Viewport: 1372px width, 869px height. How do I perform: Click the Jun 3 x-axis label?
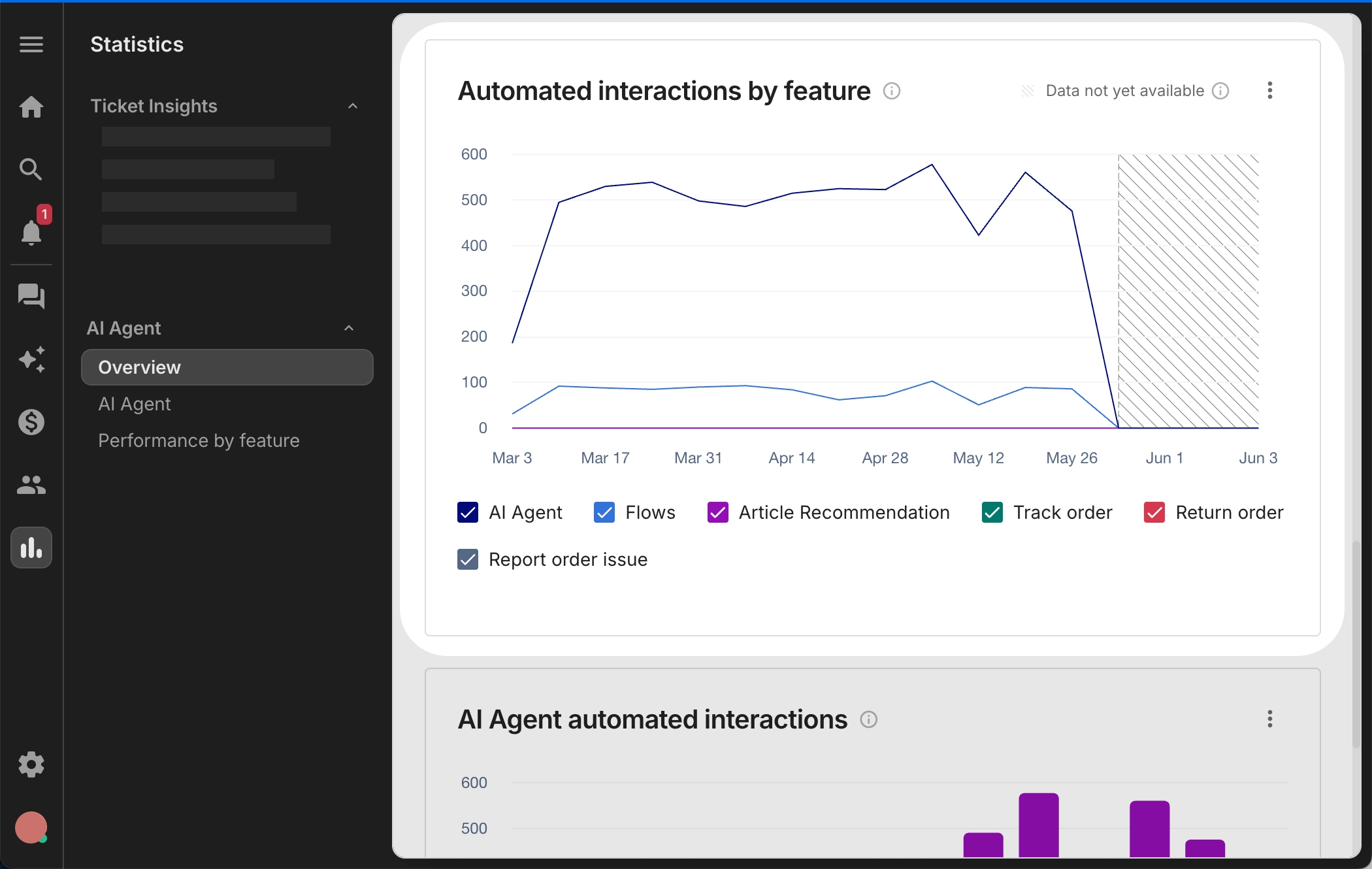coord(1258,458)
